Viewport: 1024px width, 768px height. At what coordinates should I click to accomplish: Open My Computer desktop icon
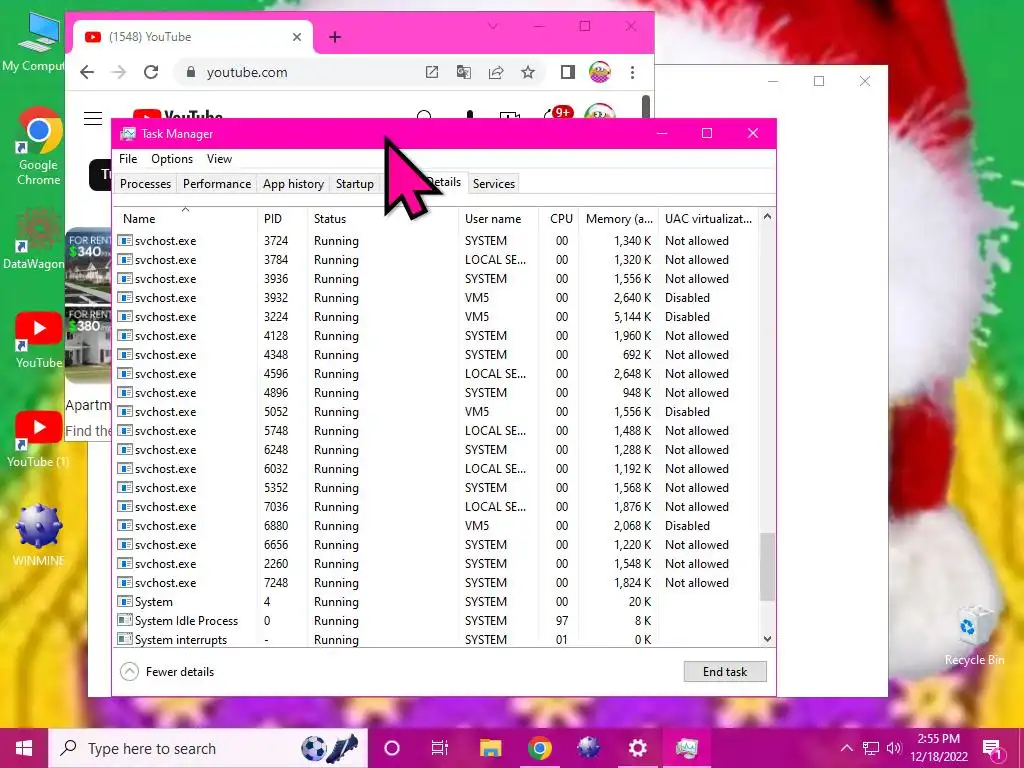point(37,42)
